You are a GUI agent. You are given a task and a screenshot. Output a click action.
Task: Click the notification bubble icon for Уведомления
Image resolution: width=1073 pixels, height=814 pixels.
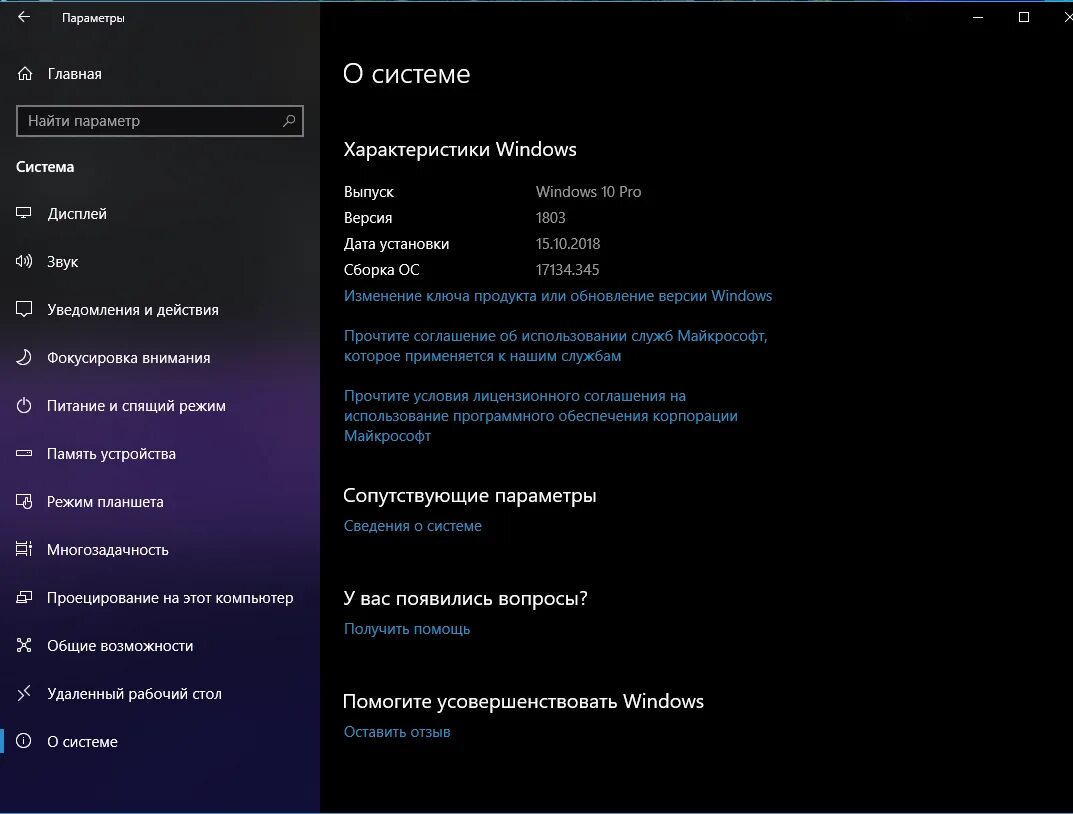[x=24, y=309]
